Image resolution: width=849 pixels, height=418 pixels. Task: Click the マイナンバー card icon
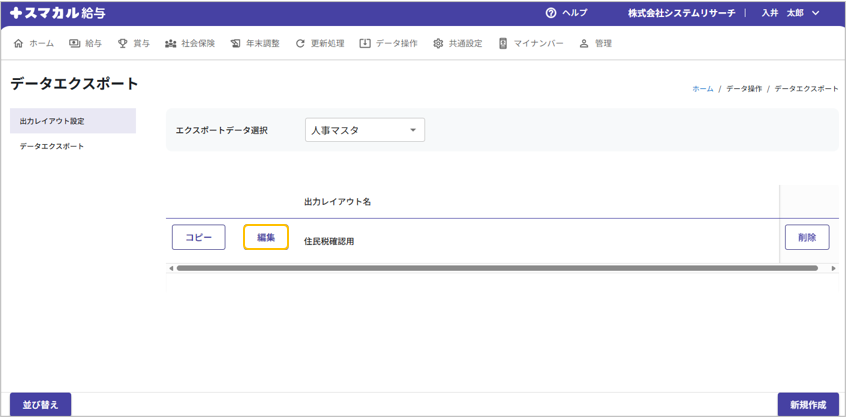pyautogui.click(x=503, y=44)
